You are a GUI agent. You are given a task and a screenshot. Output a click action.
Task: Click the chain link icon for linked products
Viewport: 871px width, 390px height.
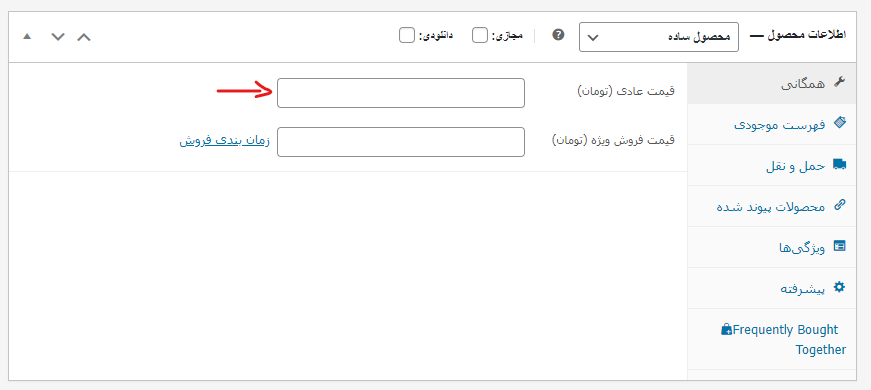[840, 206]
